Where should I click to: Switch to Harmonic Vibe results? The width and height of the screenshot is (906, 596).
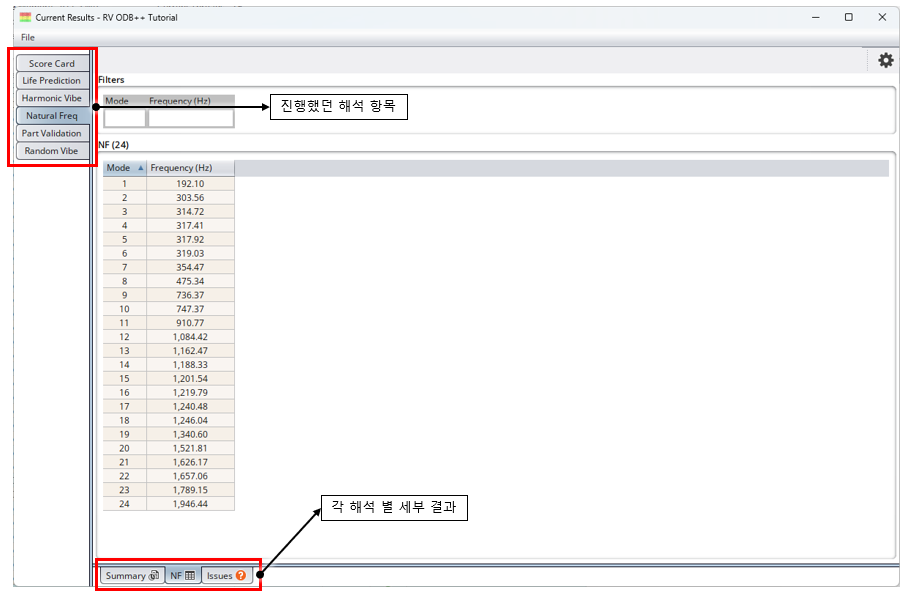pos(52,98)
